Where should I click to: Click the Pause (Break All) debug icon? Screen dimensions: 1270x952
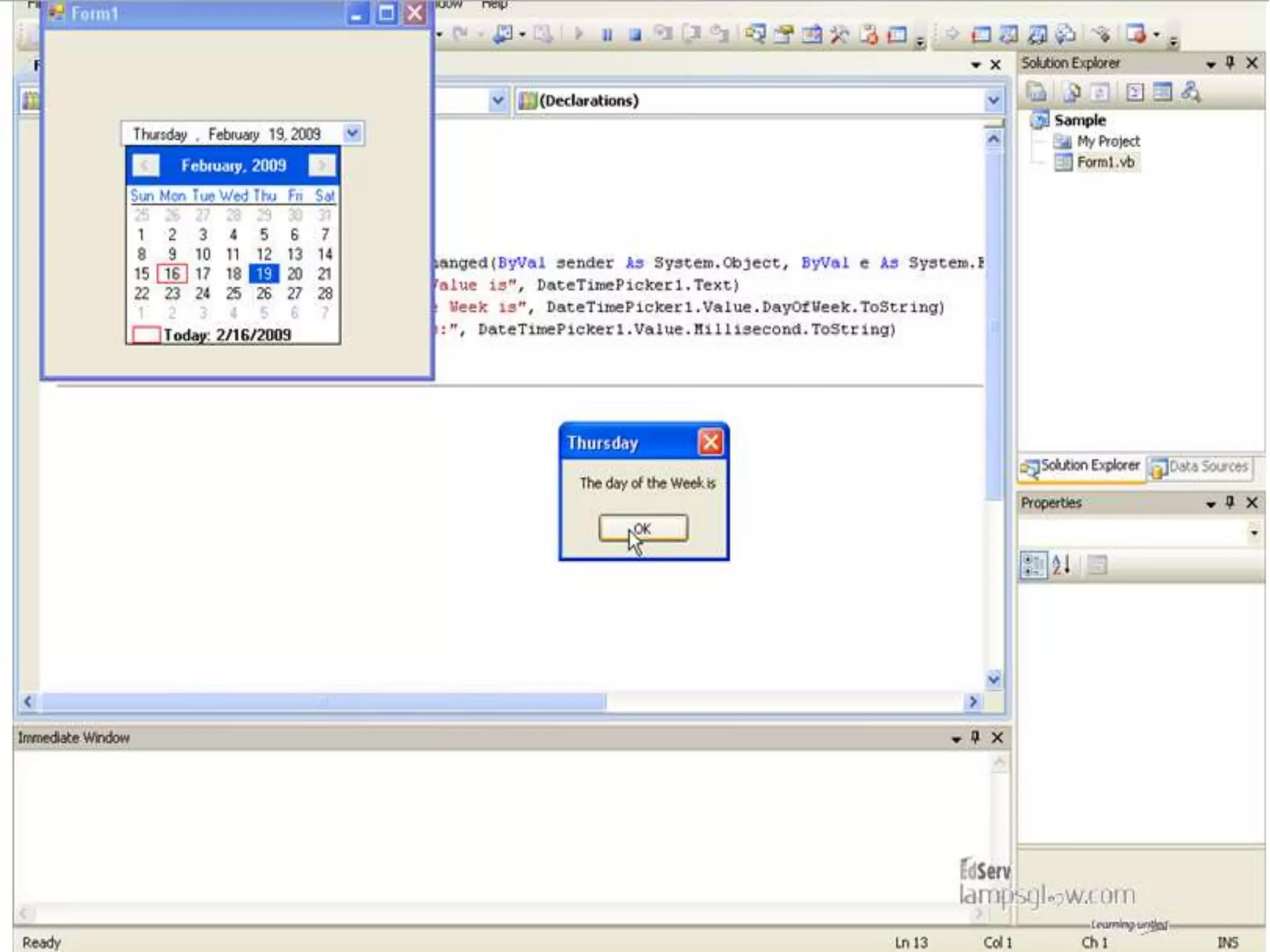pyautogui.click(x=607, y=34)
